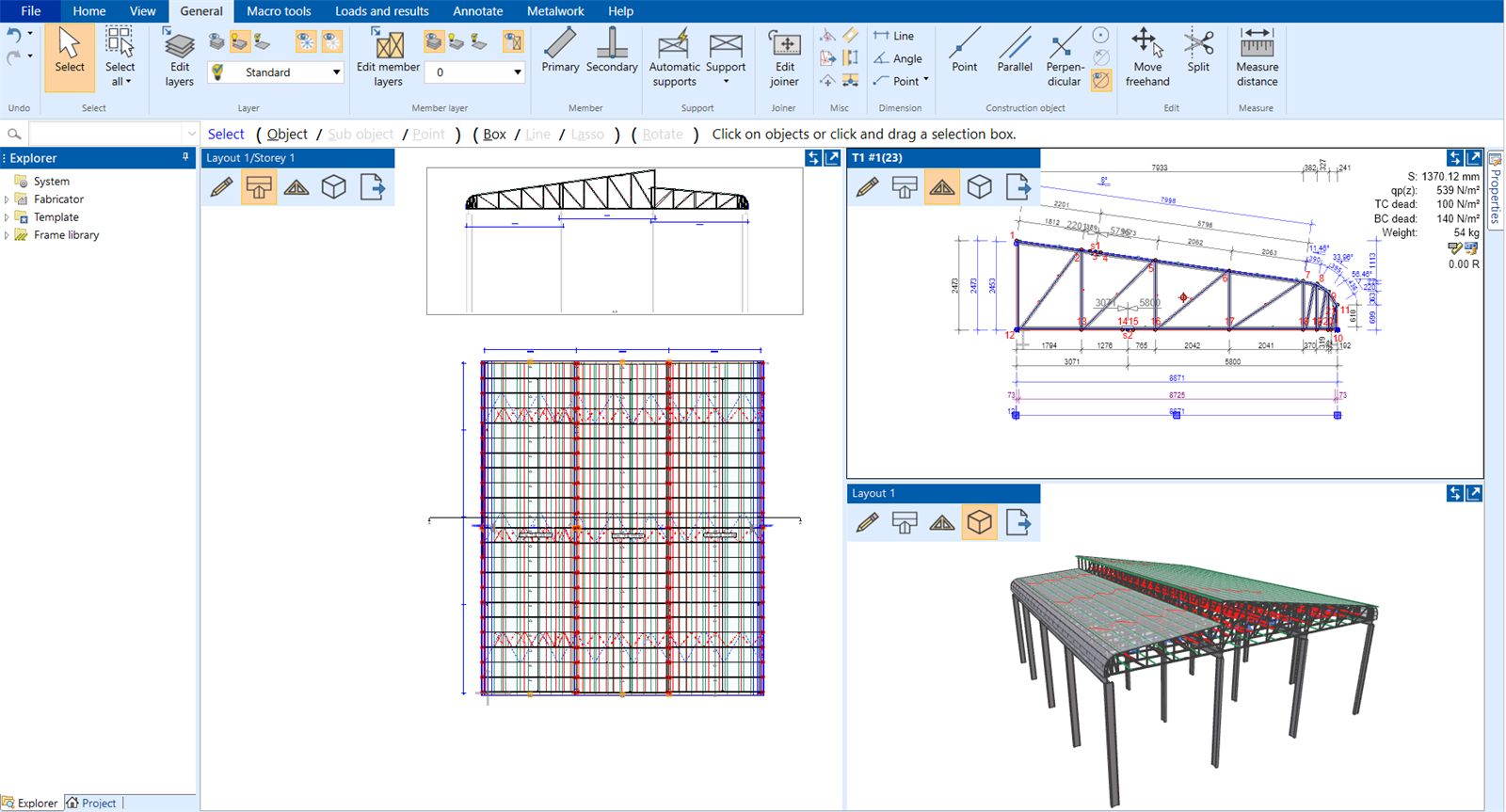This screenshot has height=812, width=1506.
Task: Choose the Primary member tool
Action: [x=560, y=52]
